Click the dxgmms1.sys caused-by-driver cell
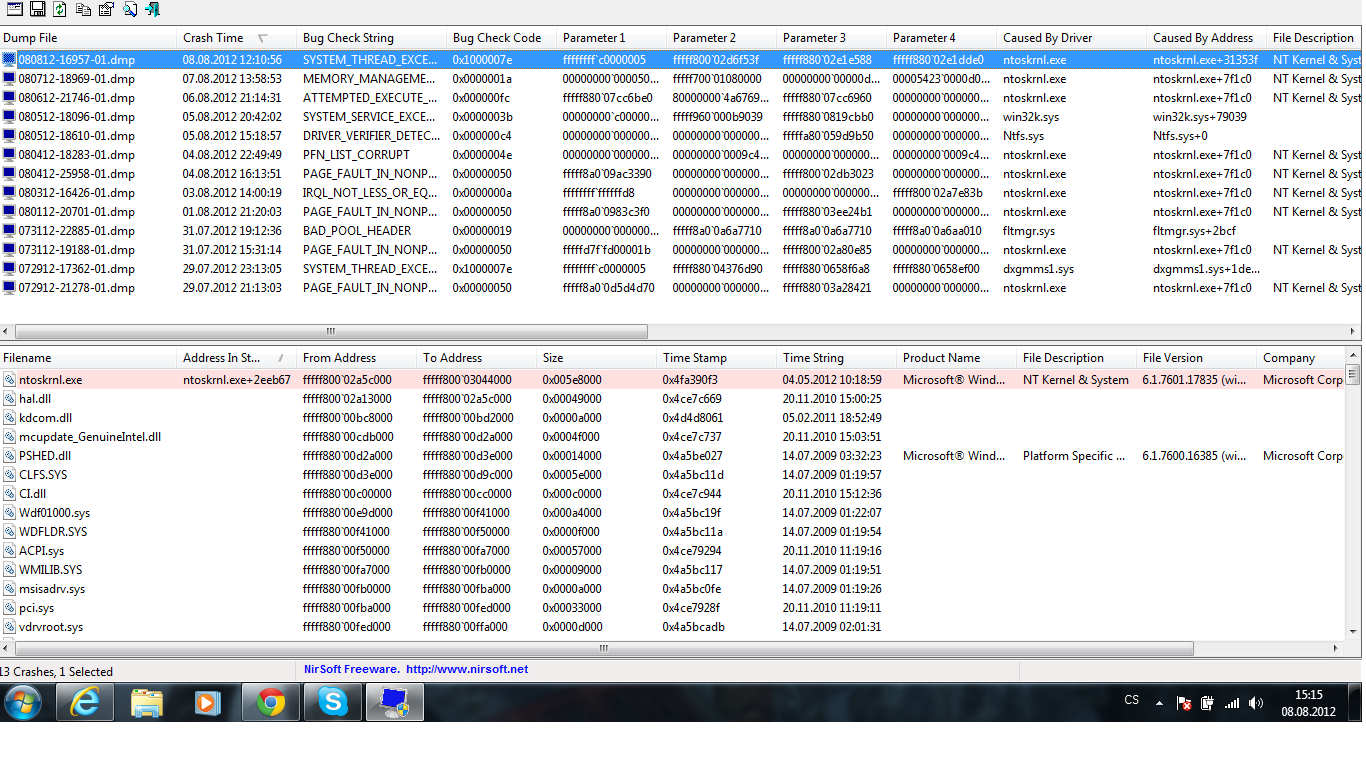The width and height of the screenshot is (1366, 768). [x=1038, y=269]
